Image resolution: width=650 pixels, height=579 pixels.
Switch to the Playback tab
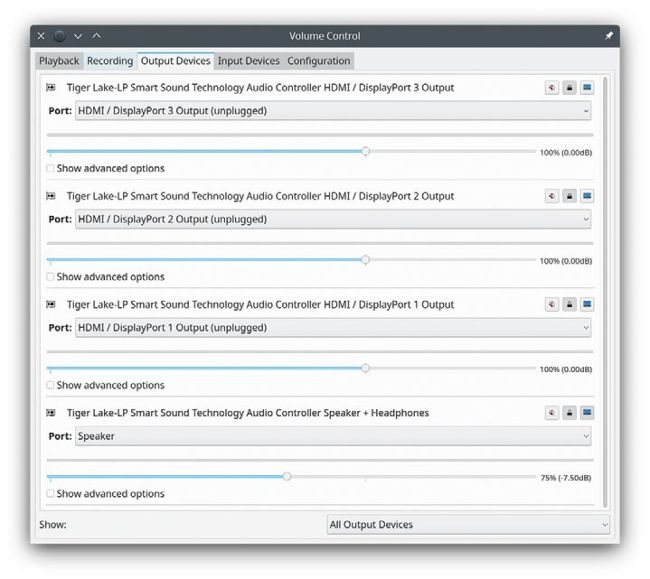click(59, 61)
